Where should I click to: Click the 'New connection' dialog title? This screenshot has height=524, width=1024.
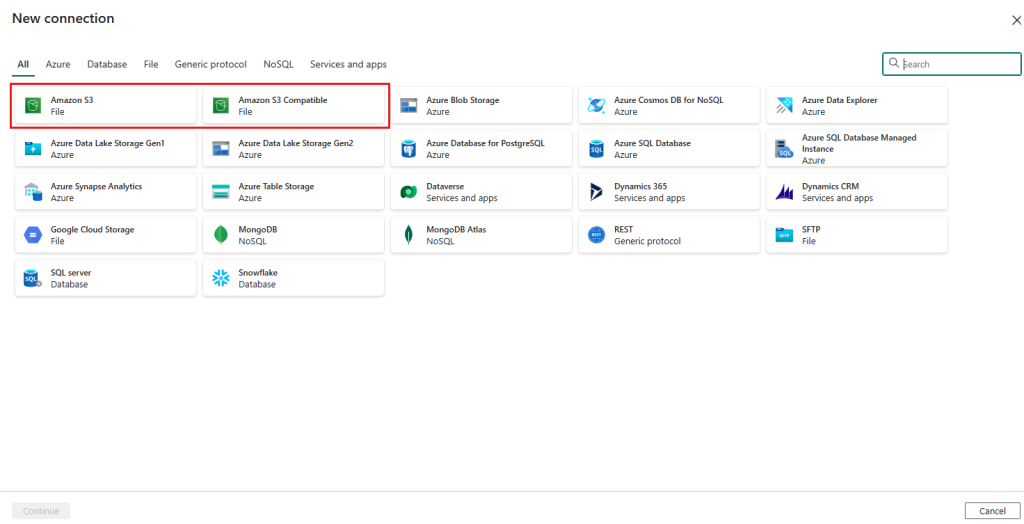(x=63, y=18)
